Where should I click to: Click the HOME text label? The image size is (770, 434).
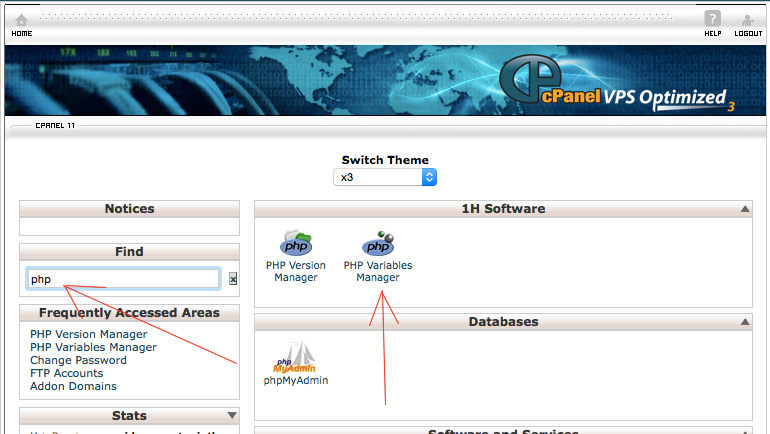[22, 33]
